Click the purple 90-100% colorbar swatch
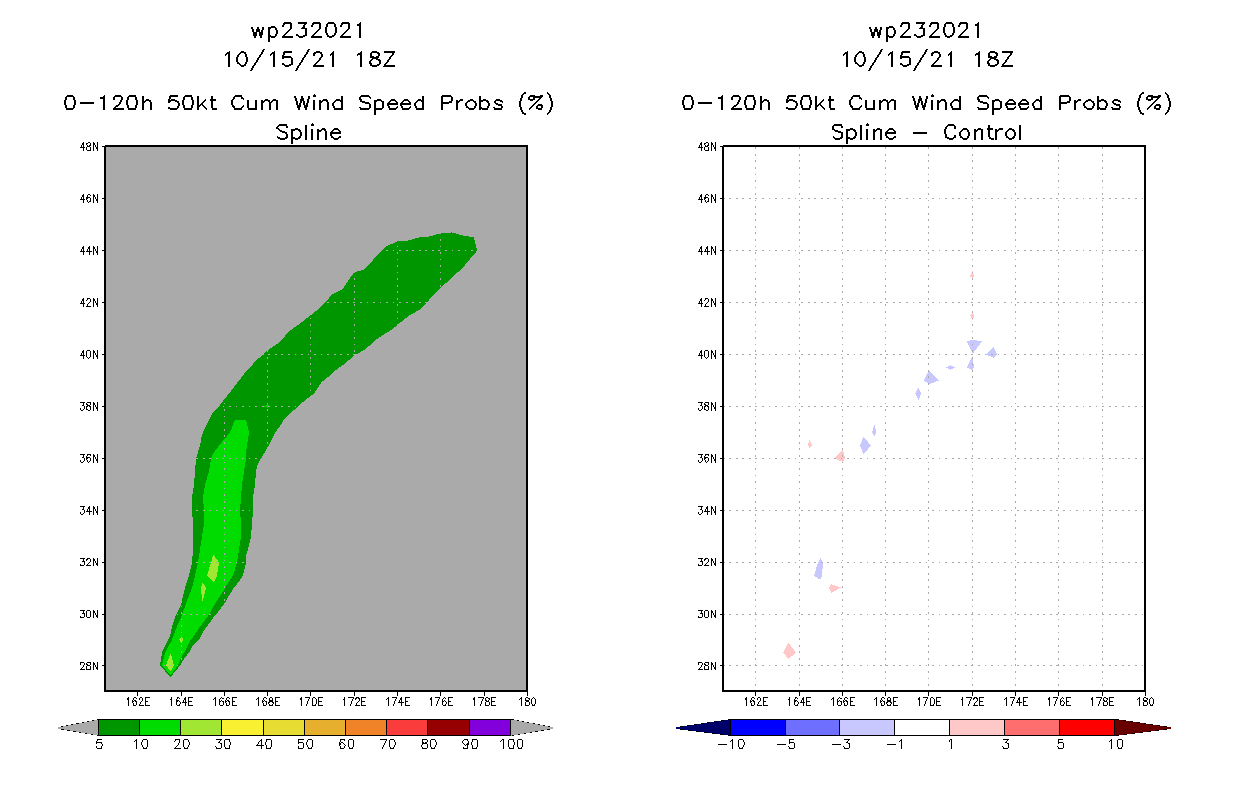 click(490, 727)
